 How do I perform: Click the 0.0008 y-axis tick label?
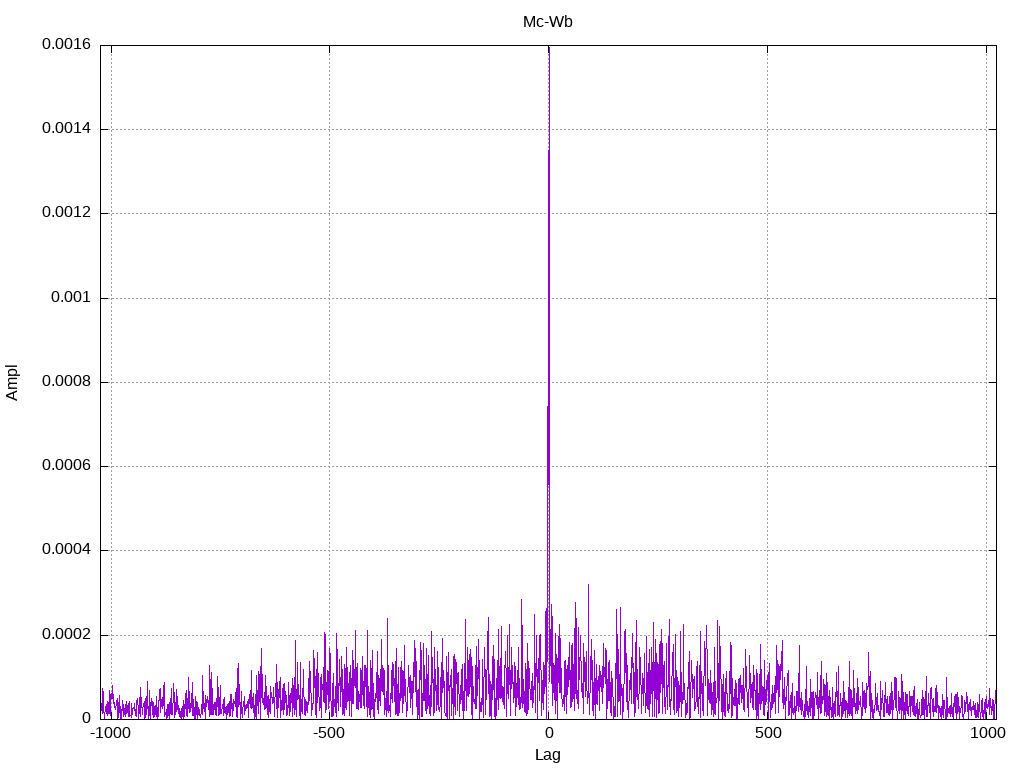click(66, 382)
